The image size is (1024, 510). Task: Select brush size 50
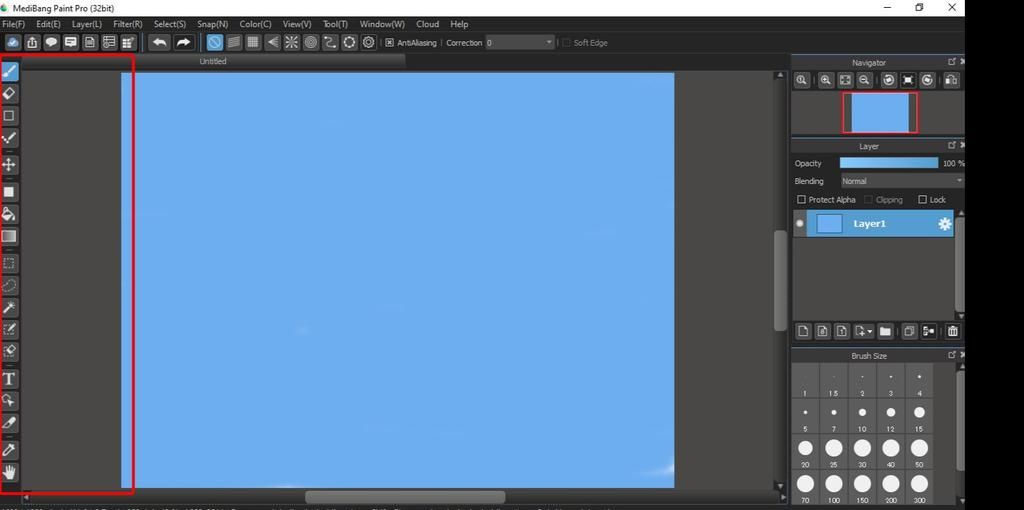[x=920, y=454]
